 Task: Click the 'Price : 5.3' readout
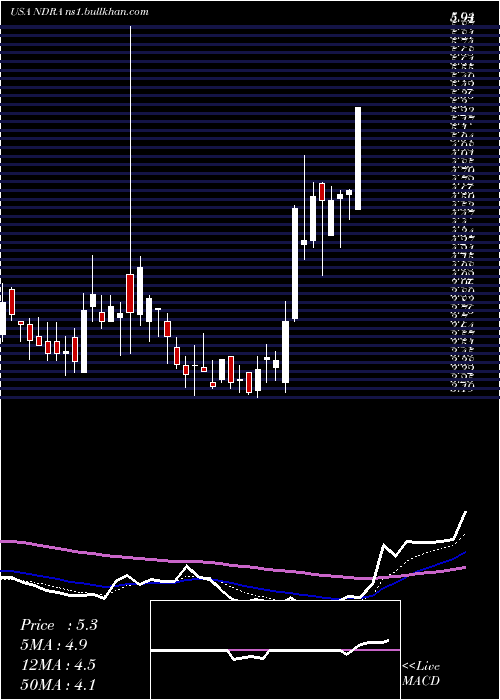click(x=58, y=625)
